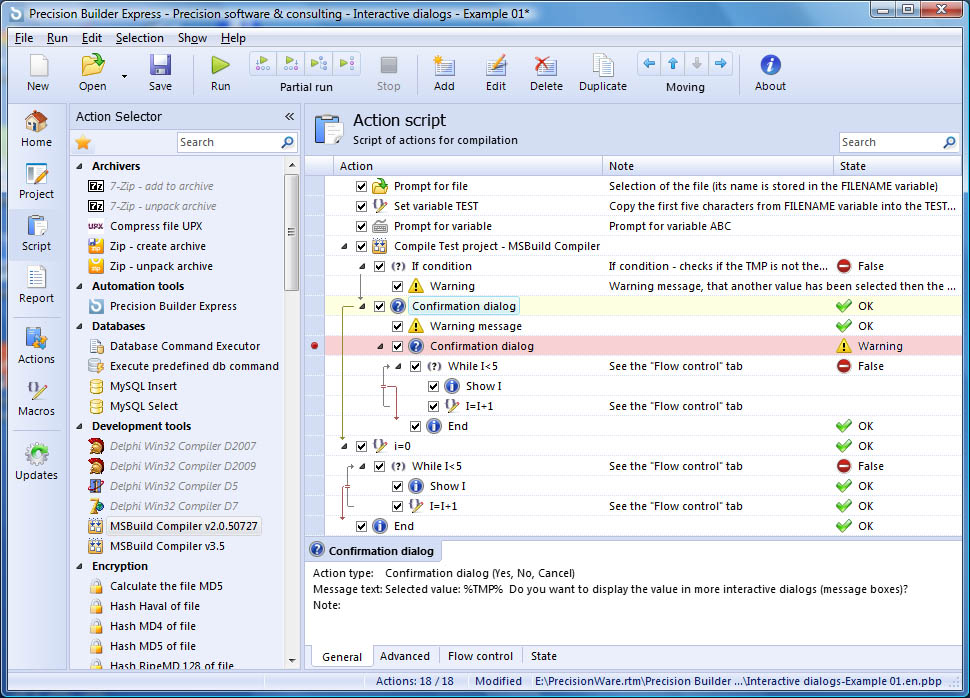
Task: Open the Macros sidebar page
Action: [x=36, y=399]
